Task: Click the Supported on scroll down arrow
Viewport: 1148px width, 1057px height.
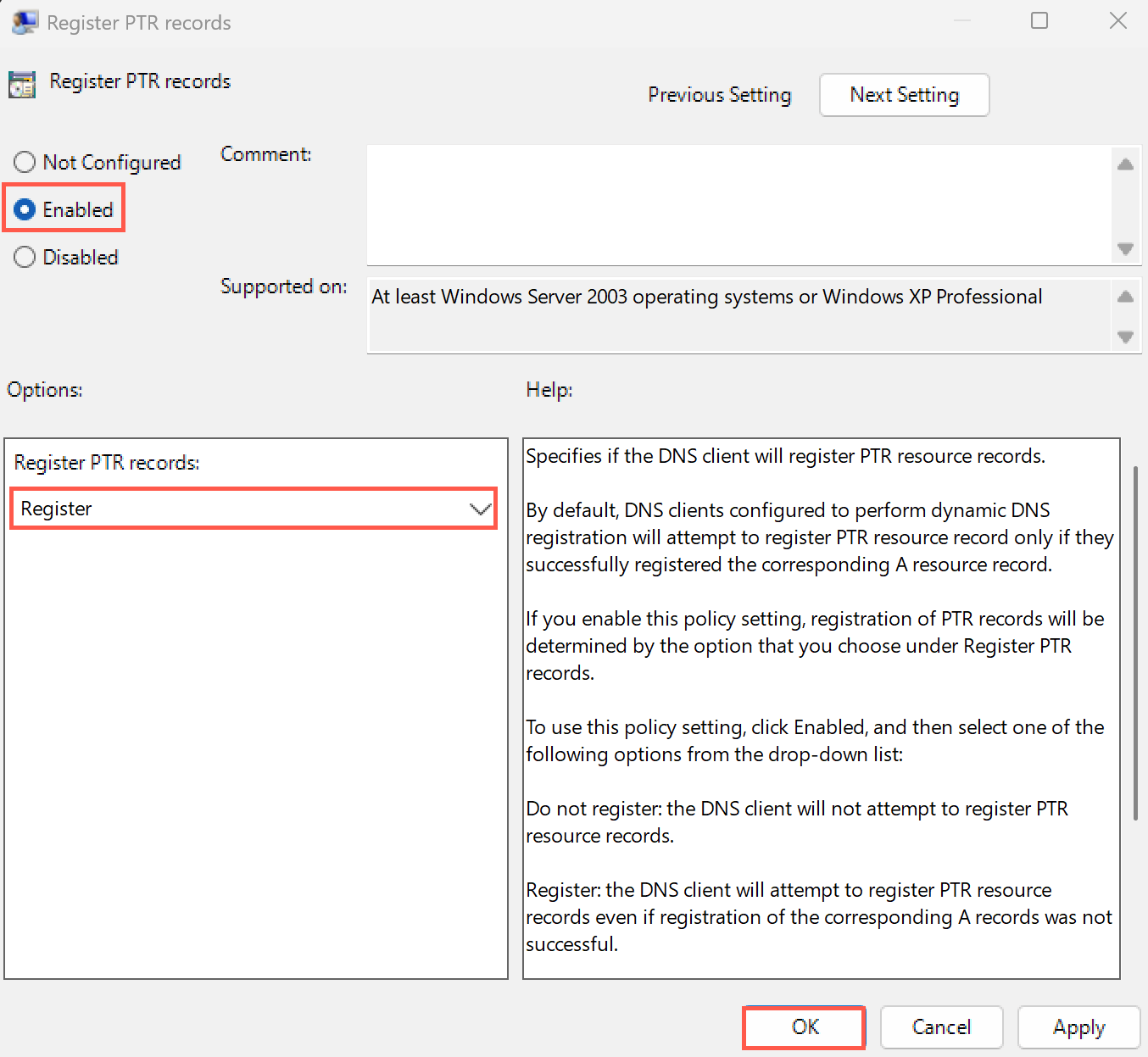Action: pos(1126,337)
